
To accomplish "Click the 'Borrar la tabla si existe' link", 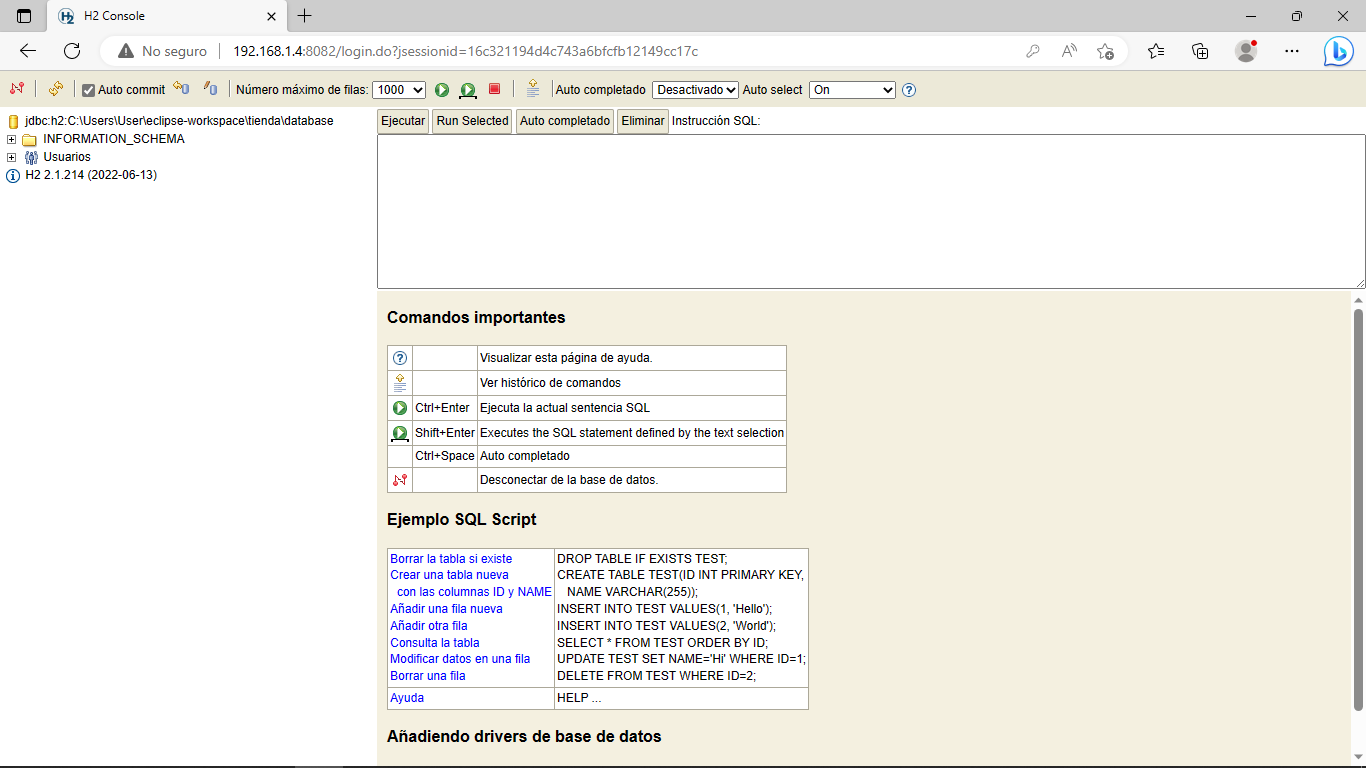I will (x=451, y=559).
